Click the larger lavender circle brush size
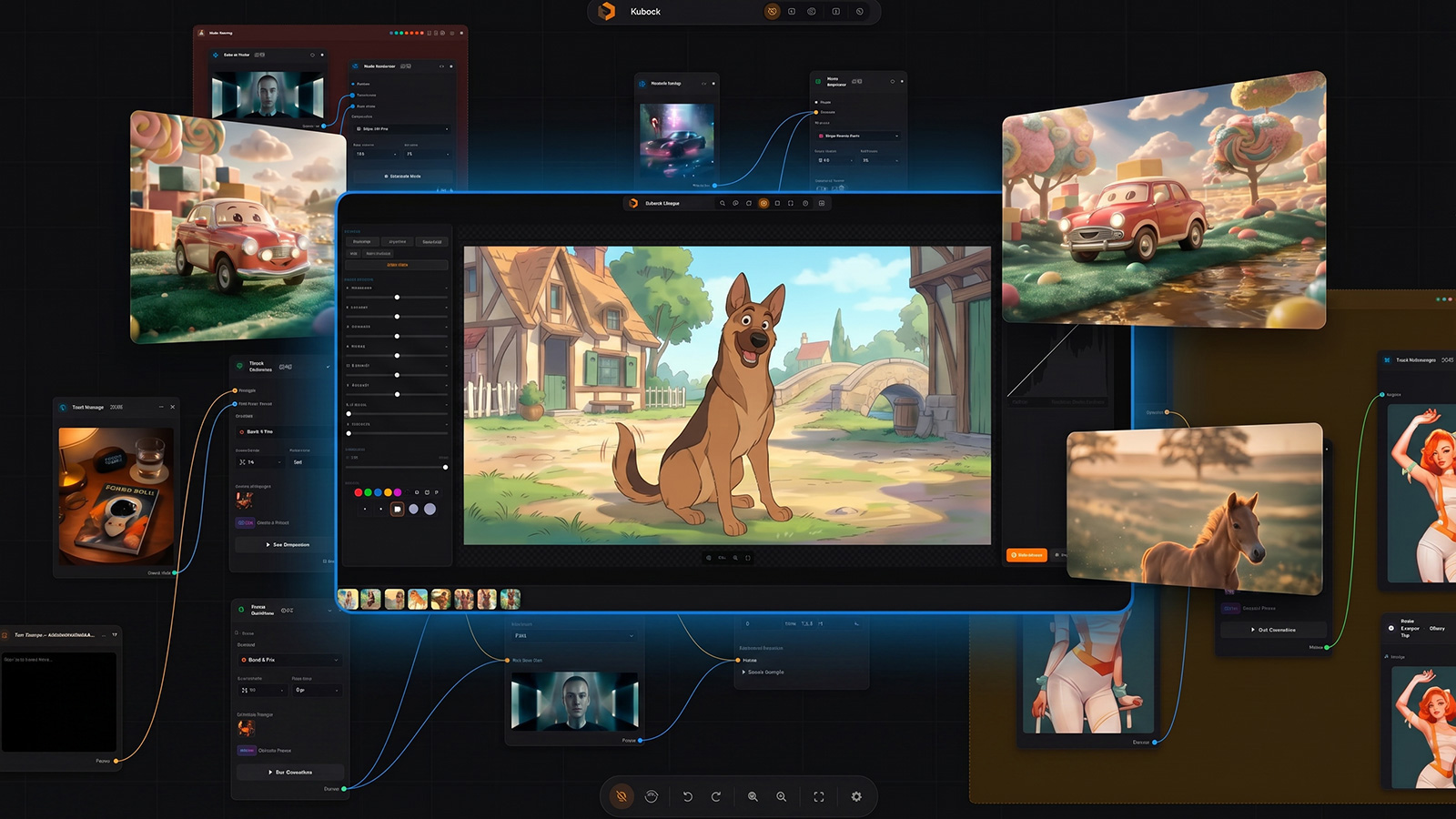1456x819 pixels. (x=430, y=510)
